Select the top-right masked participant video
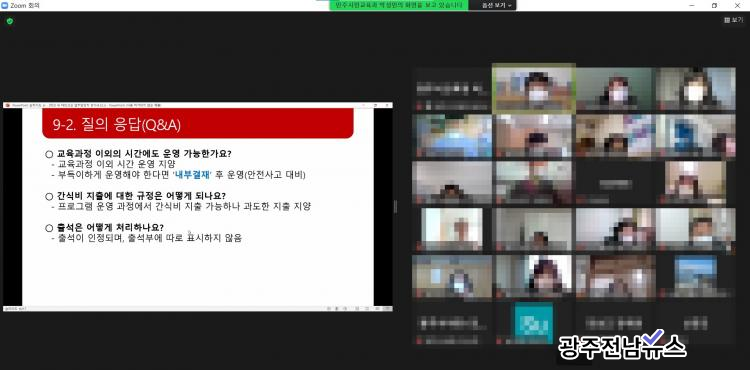The image size is (750, 370). tap(695, 89)
